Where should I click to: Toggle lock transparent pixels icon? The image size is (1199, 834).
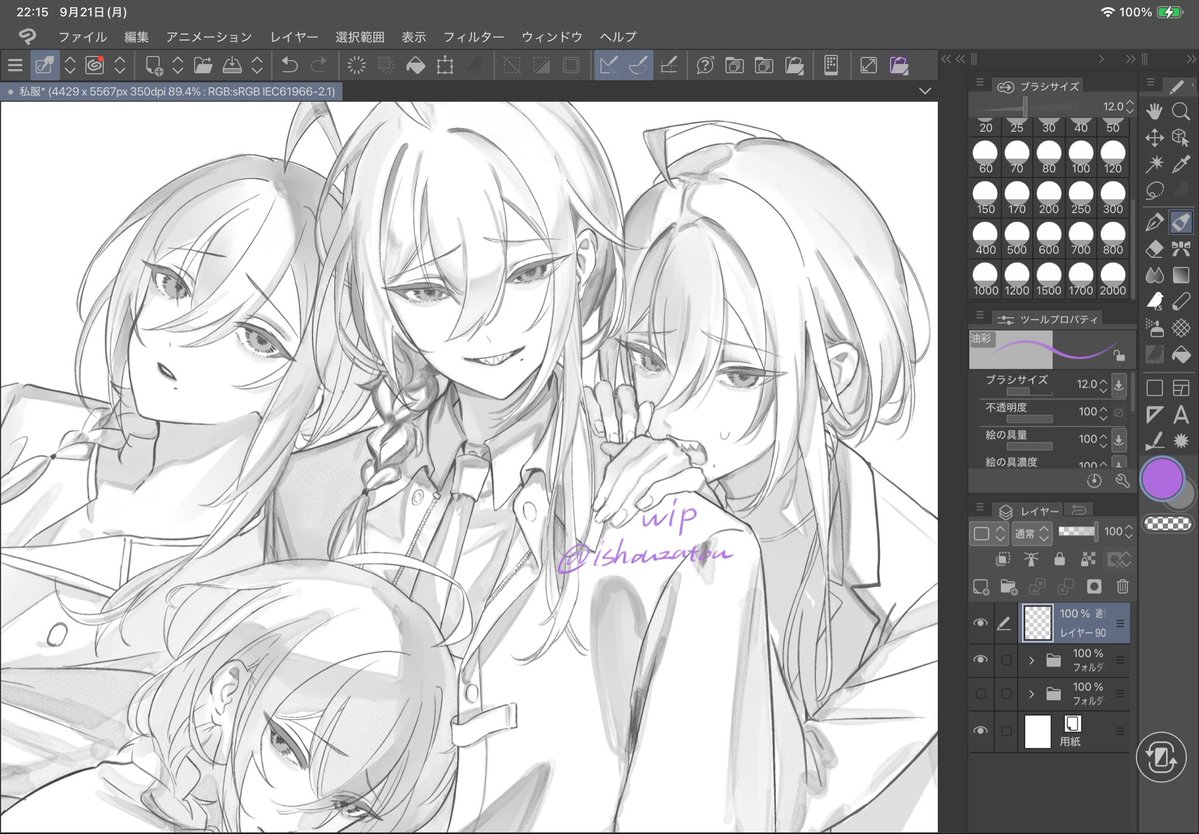1088,560
